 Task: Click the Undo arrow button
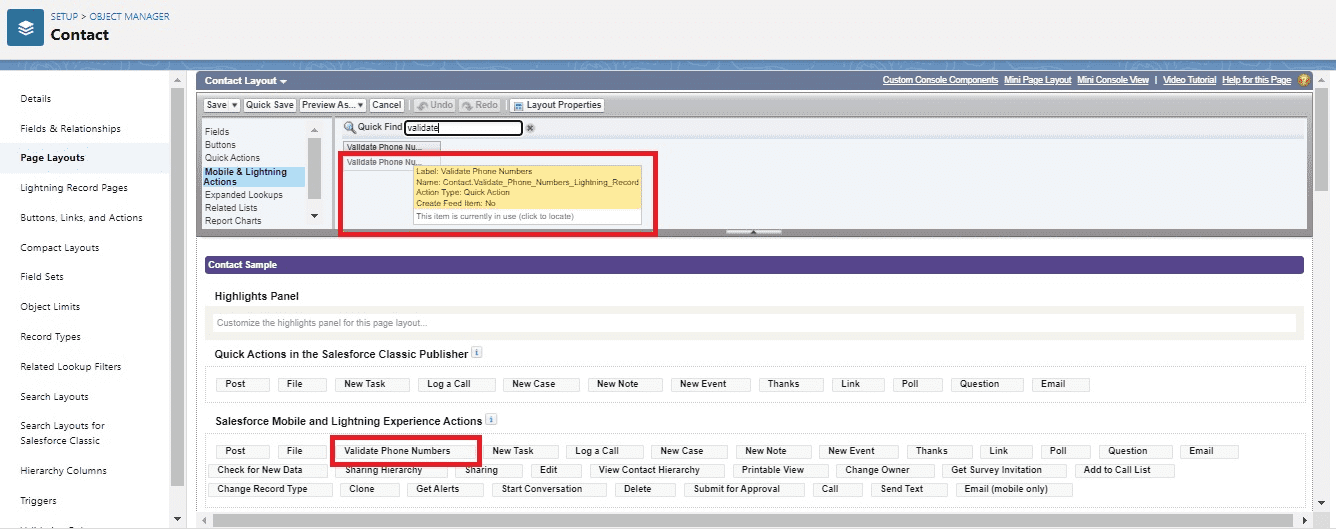434,105
